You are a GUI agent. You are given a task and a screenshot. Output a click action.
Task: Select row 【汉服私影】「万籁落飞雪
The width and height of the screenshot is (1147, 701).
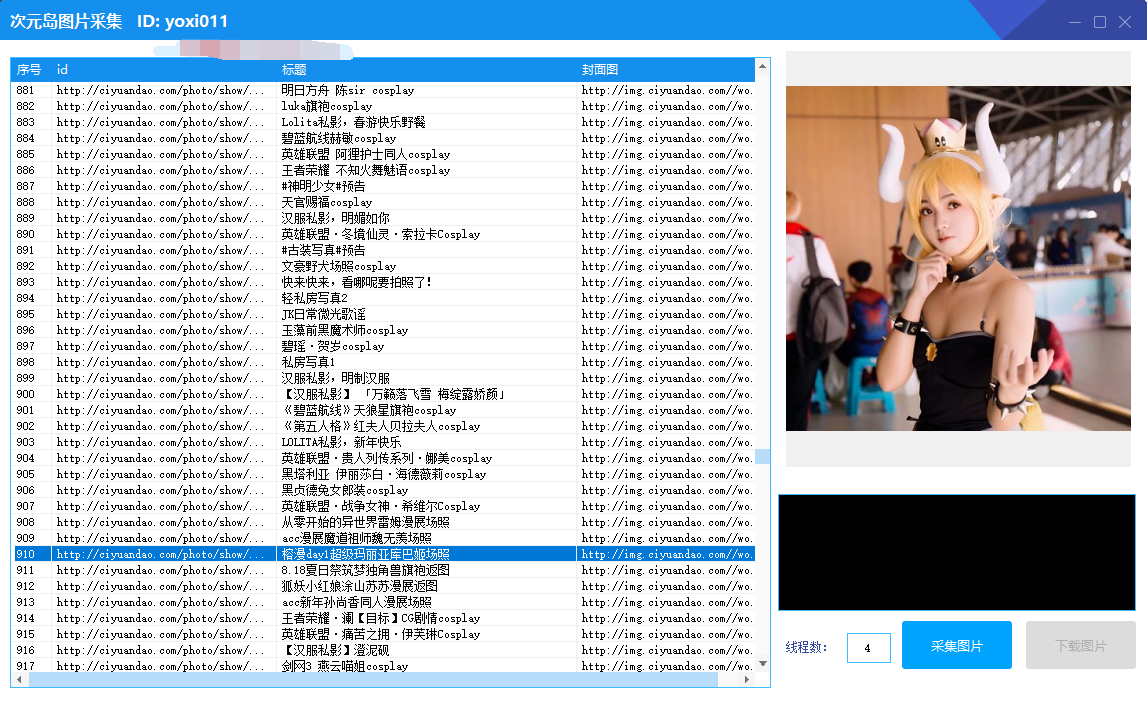(x=383, y=394)
